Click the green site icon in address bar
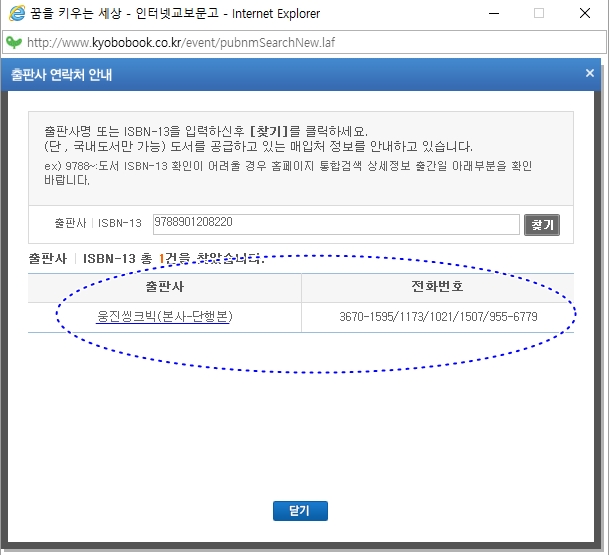Image resolution: width=609 pixels, height=555 pixels. click(14, 42)
